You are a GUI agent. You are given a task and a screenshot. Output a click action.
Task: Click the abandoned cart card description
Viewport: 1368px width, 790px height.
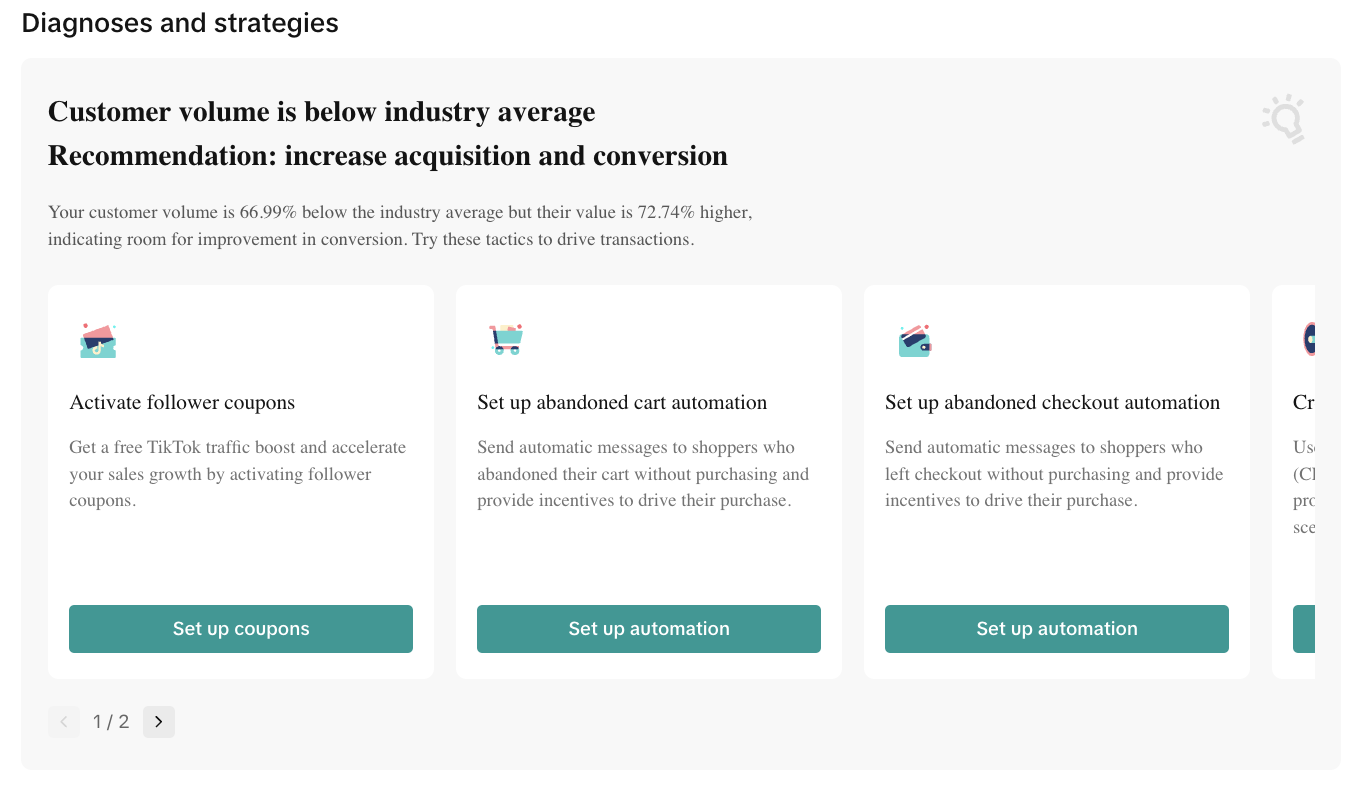(x=642, y=474)
